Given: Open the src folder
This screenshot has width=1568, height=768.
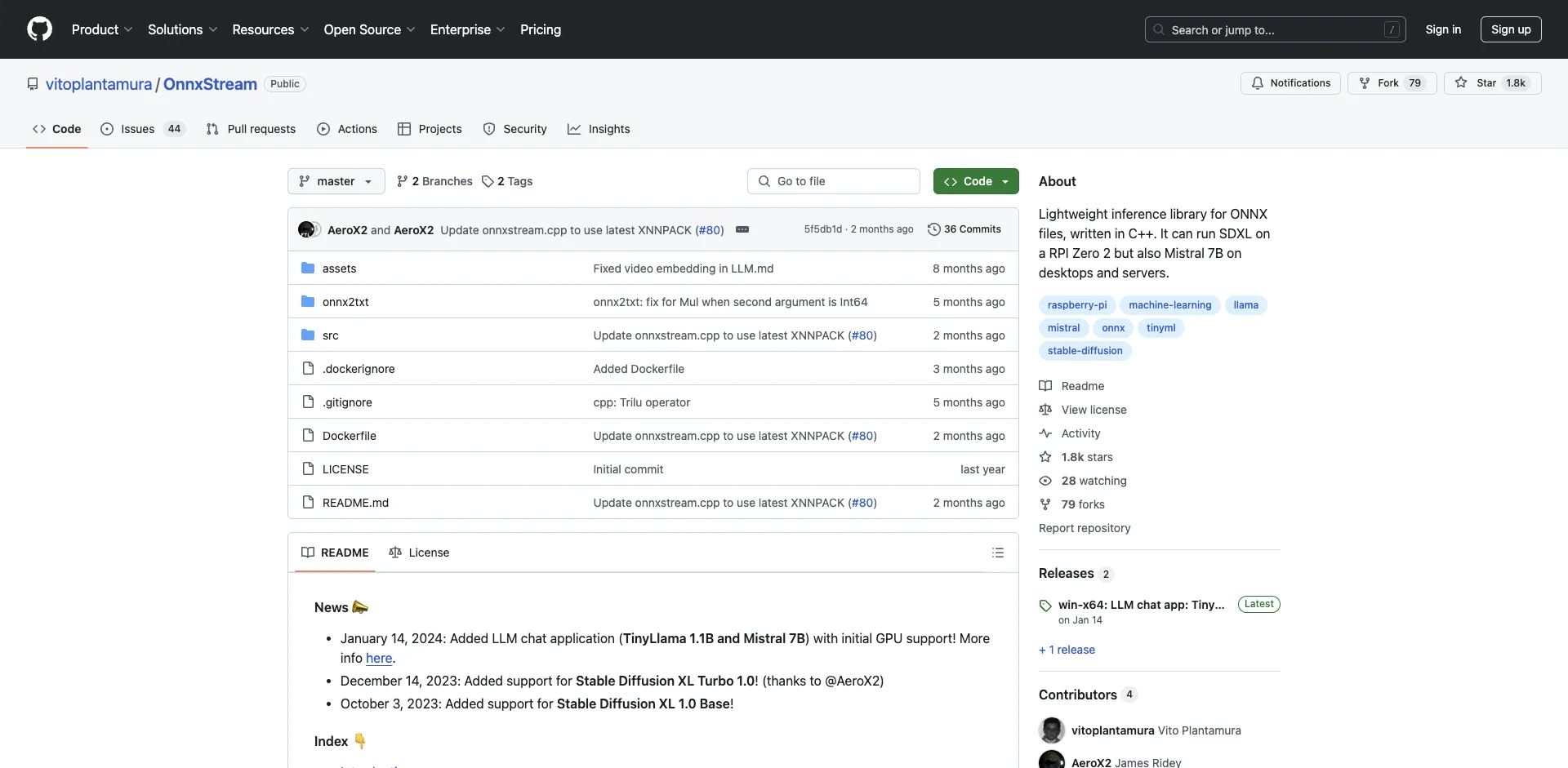Looking at the screenshot, I should [x=330, y=335].
